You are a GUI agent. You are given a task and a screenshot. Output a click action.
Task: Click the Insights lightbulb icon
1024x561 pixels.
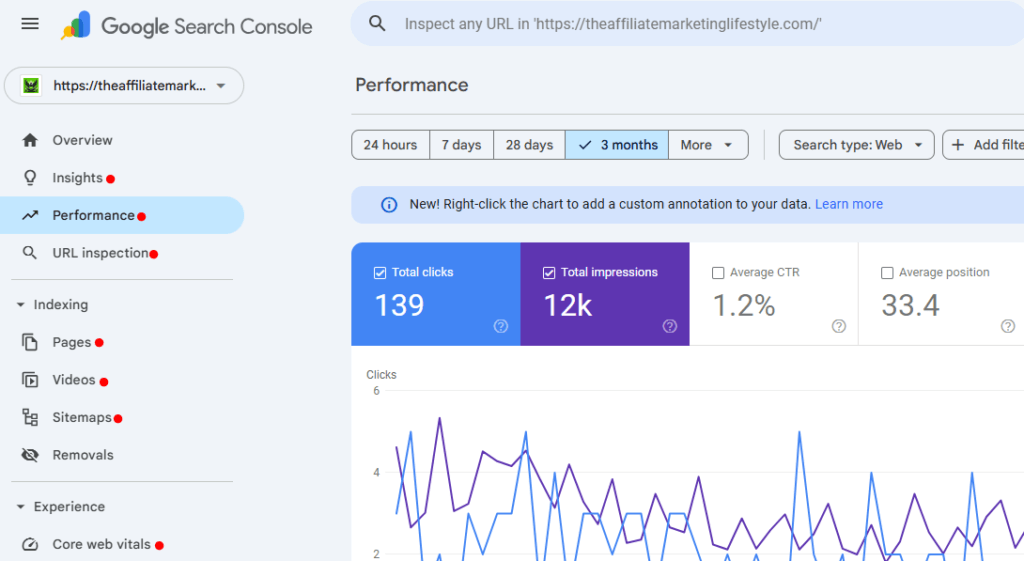point(30,178)
